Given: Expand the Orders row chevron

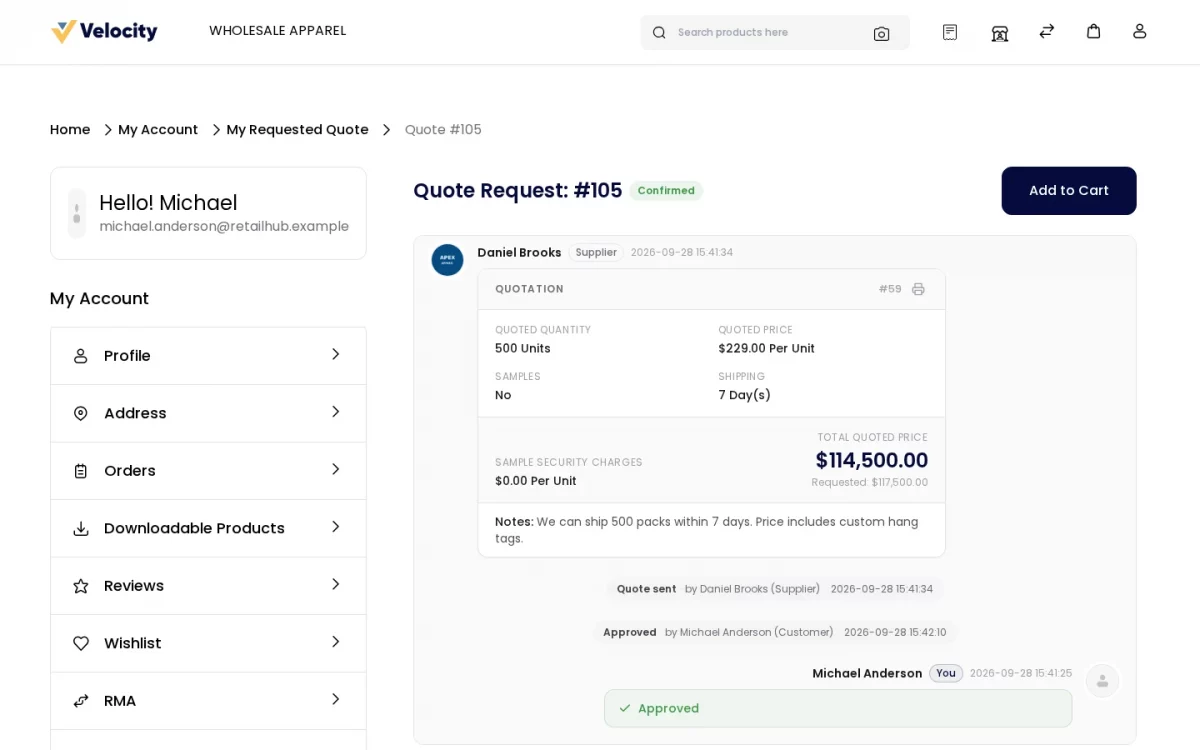Looking at the screenshot, I should pos(336,469).
